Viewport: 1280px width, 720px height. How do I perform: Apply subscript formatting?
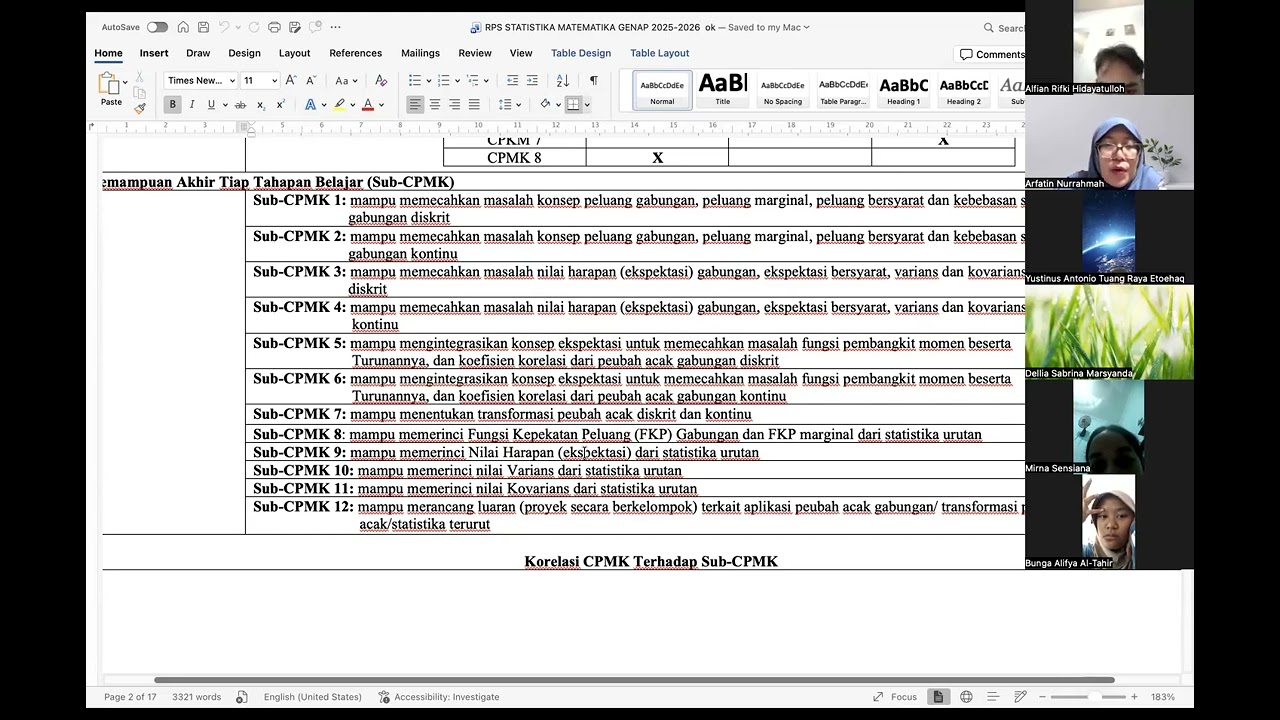[261, 104]
